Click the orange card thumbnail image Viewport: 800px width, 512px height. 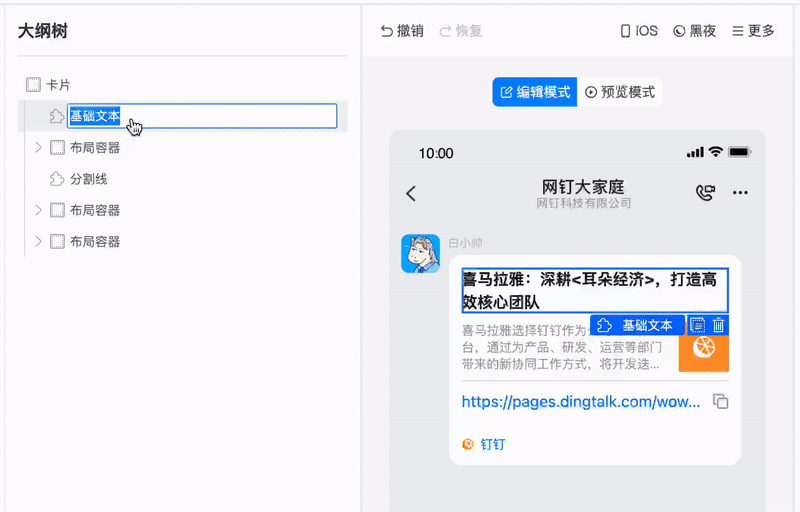point(704,353)
